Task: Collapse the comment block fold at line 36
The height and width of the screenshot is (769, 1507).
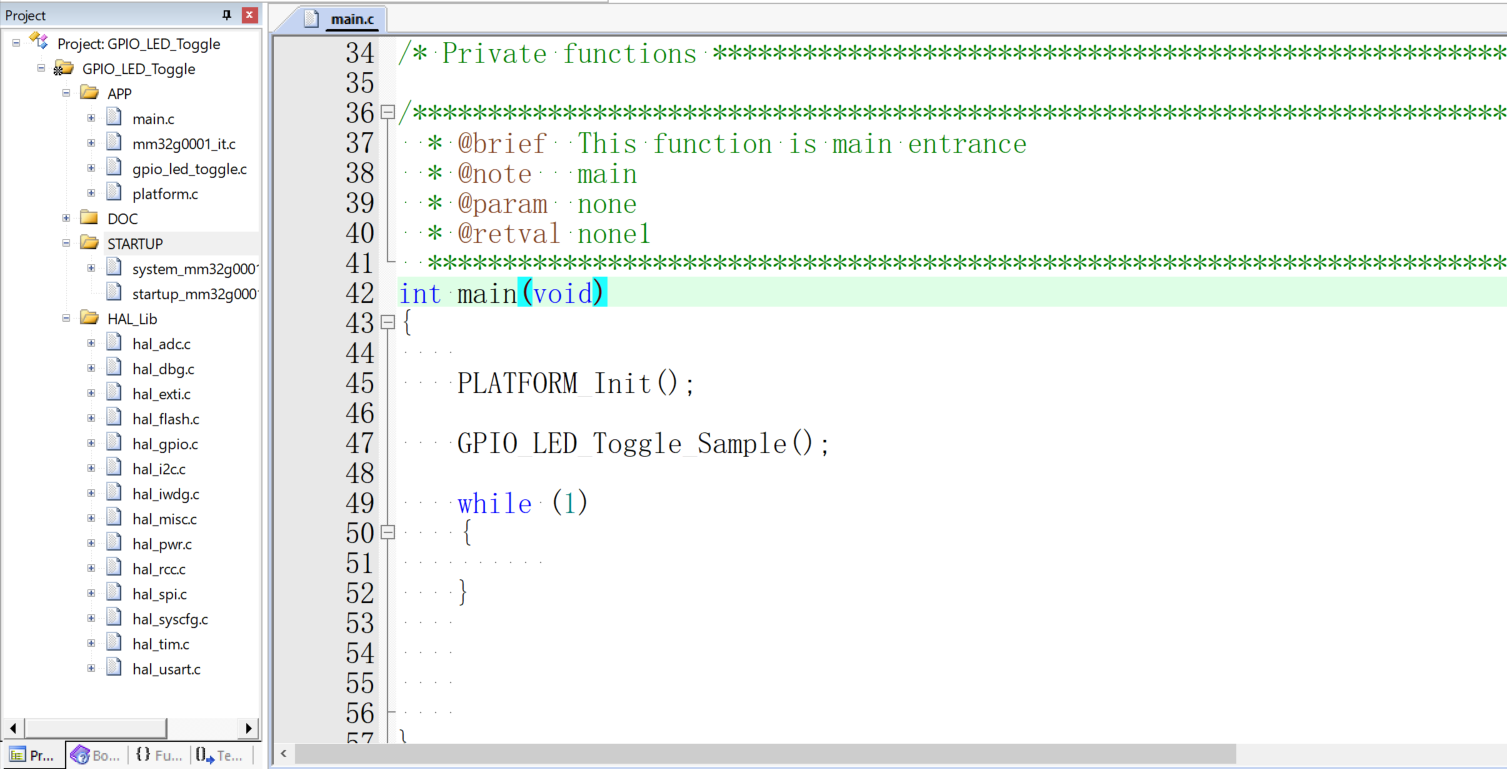Action: pyautogui.click(x=388, y=113)
